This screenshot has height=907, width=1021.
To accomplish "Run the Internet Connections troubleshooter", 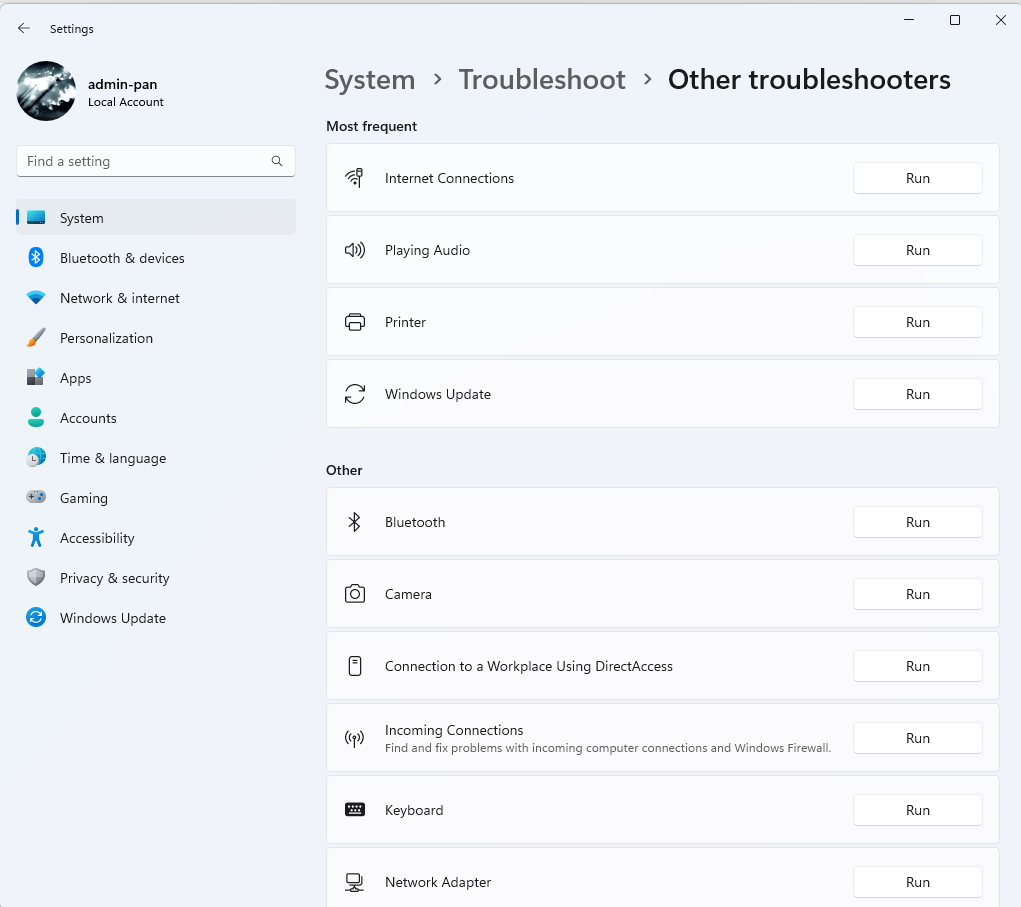I will (917, 178).
